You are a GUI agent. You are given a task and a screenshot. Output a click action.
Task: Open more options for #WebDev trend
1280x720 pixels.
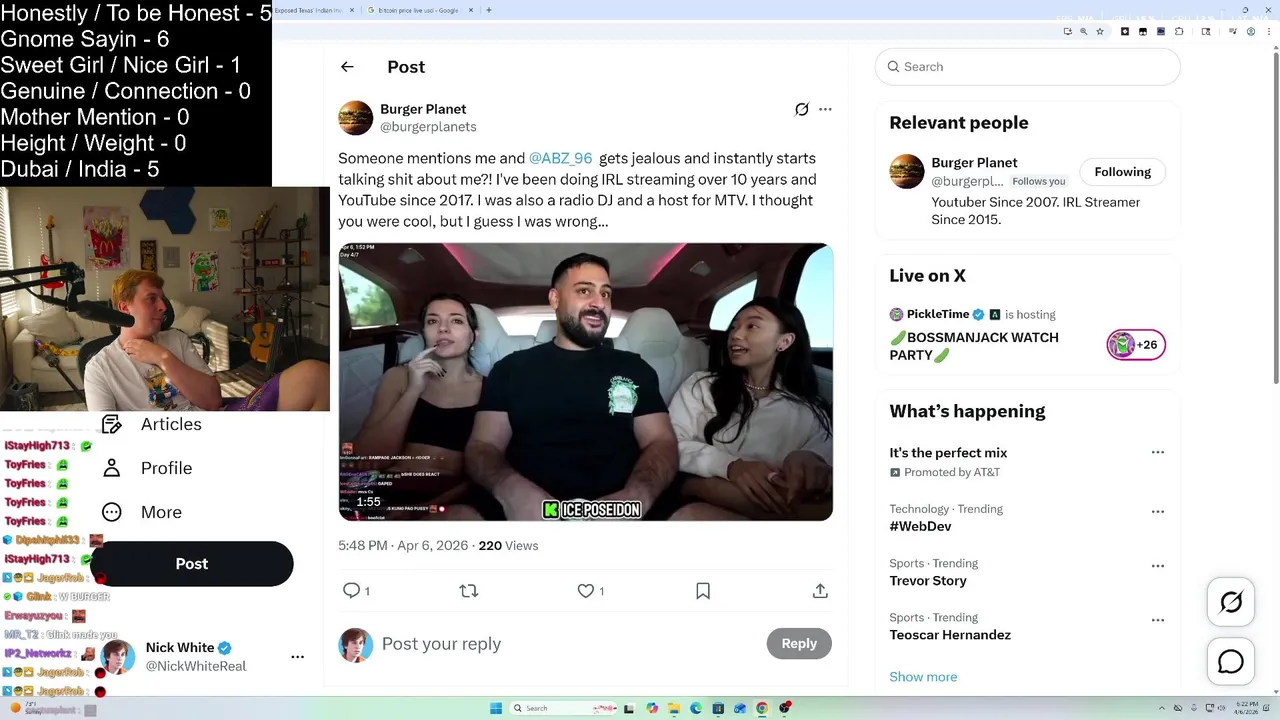coord(1157,511)
